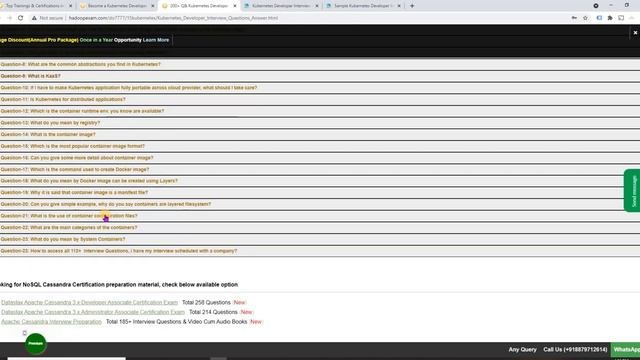Screen dimensions: 640x360
Task: Open Question-19 container image is manifest file
Action: coord(320,193)
